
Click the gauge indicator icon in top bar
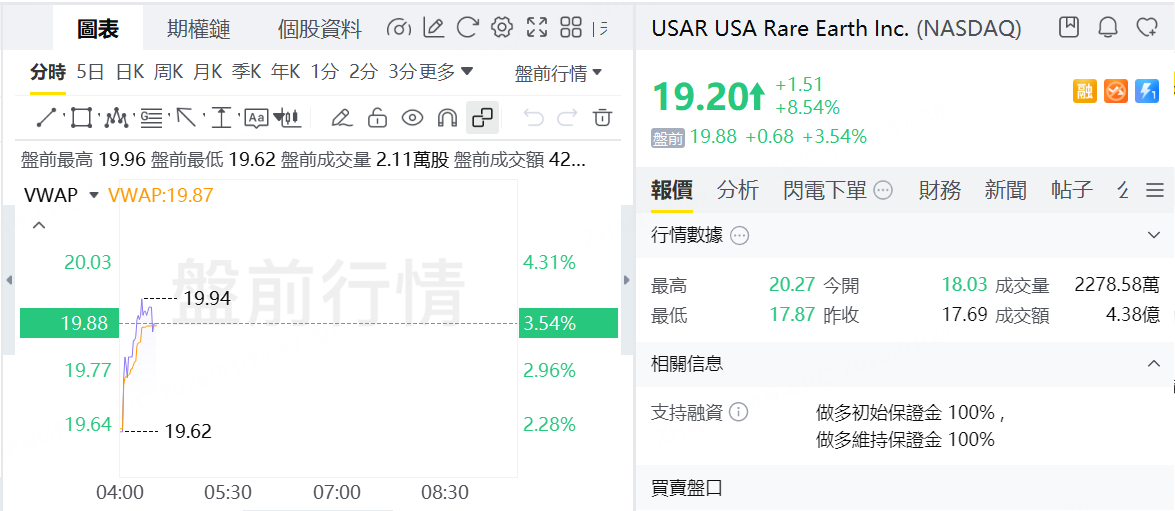click(399, 28)
